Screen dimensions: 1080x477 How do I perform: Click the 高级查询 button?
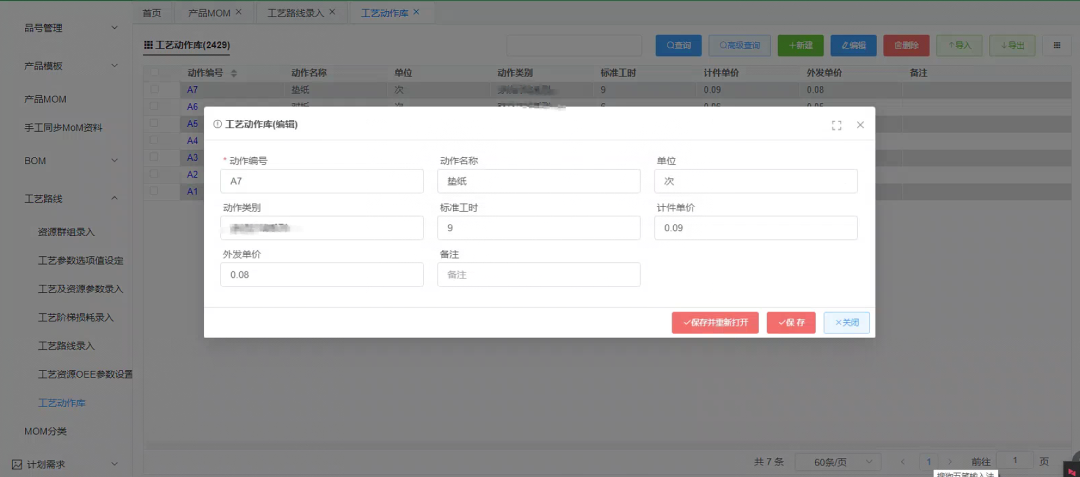[x=740, y=45]
